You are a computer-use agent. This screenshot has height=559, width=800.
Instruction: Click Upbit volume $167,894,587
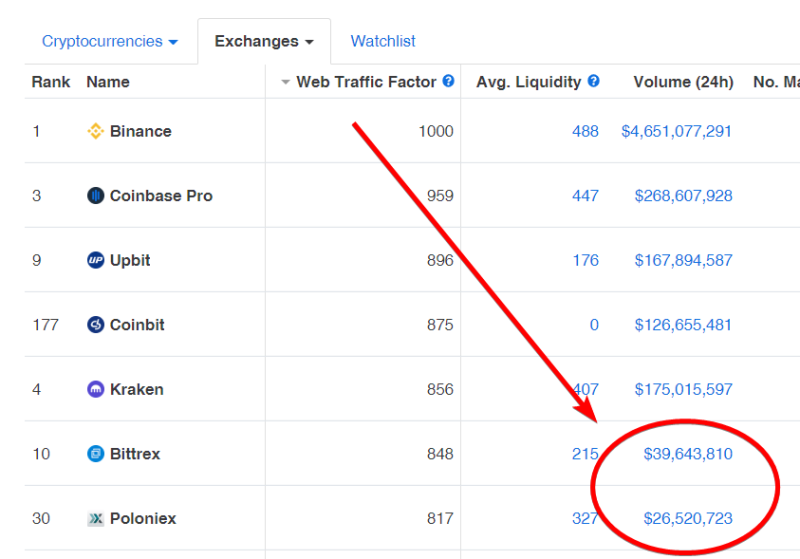683,261
